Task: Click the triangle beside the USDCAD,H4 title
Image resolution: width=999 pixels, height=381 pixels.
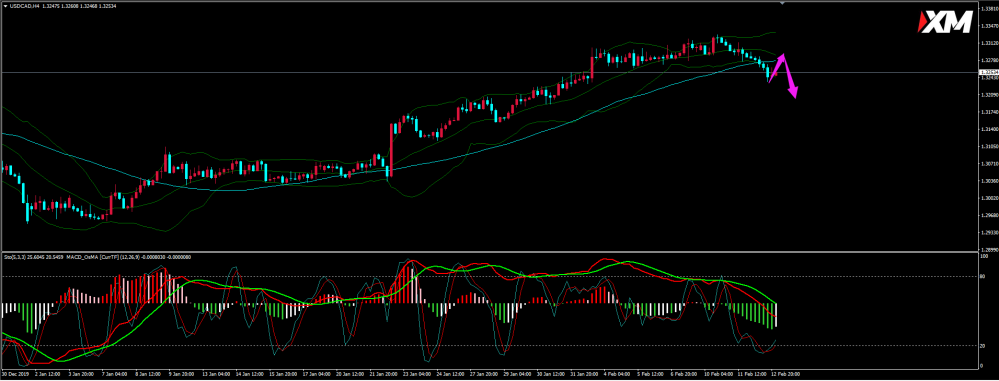Action: pos(5,6)
